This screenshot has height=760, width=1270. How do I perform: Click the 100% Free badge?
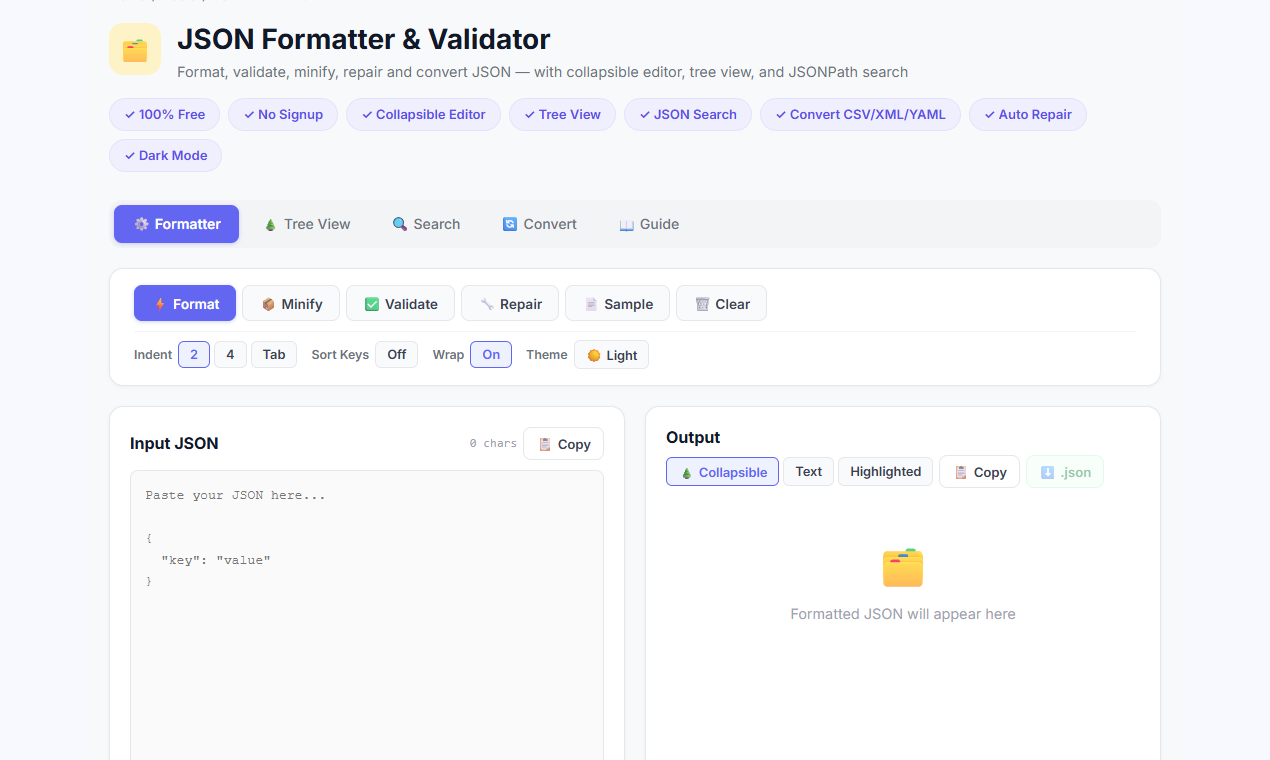tap(164, 114)
